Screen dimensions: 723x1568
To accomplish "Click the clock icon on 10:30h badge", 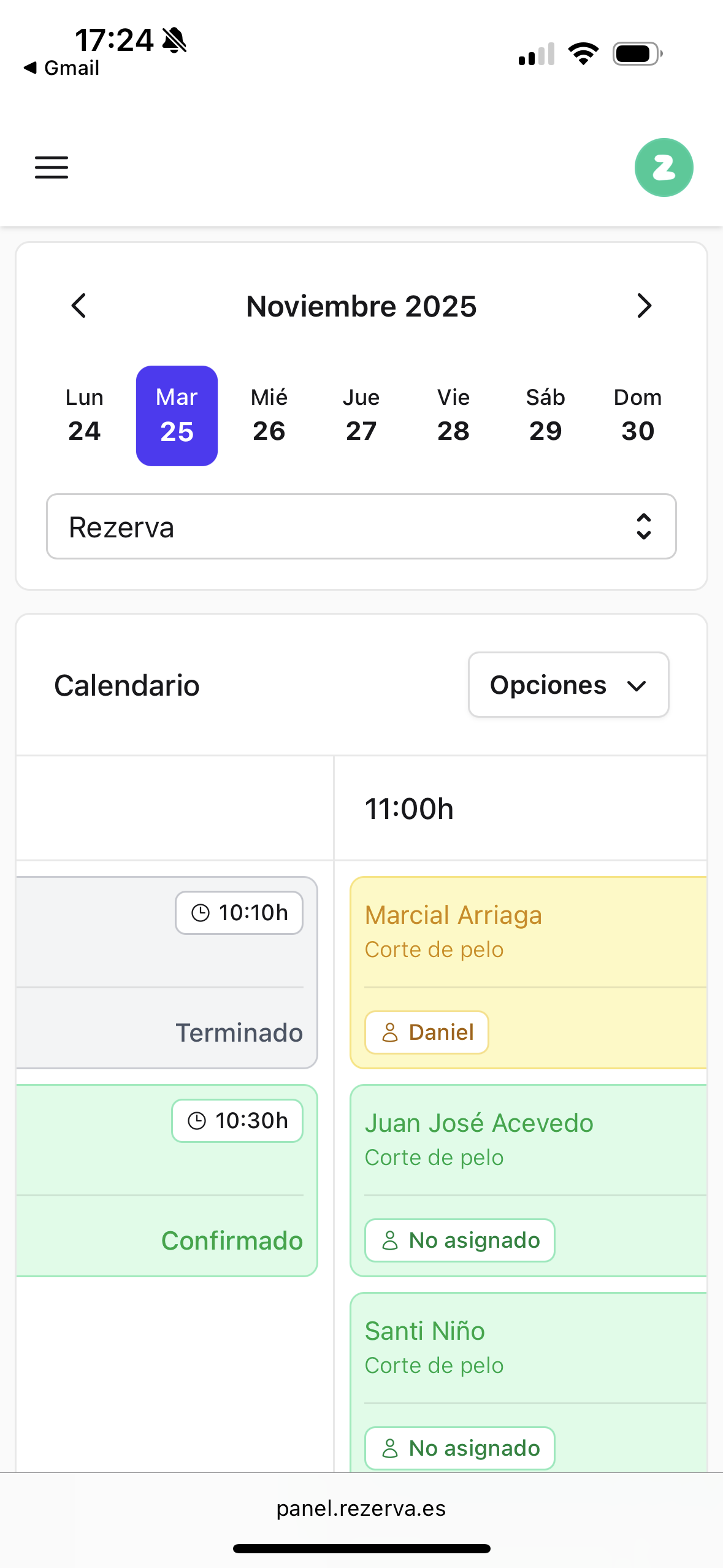I will (x=197, y=1121).
